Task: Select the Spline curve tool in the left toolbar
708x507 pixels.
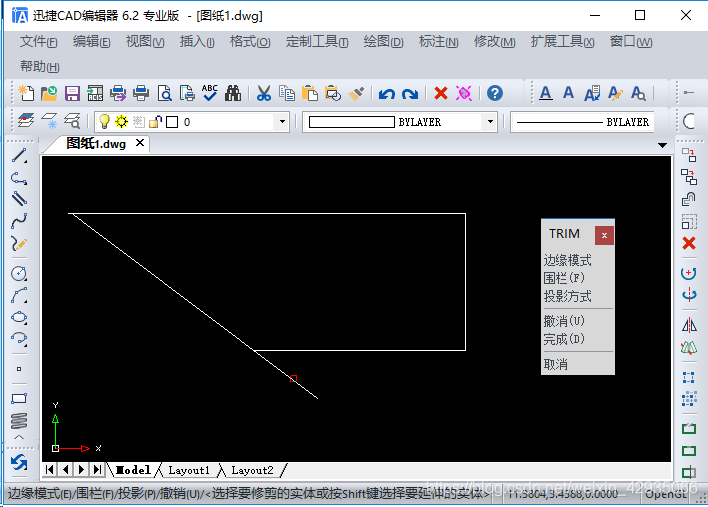Action: (19, 221)
